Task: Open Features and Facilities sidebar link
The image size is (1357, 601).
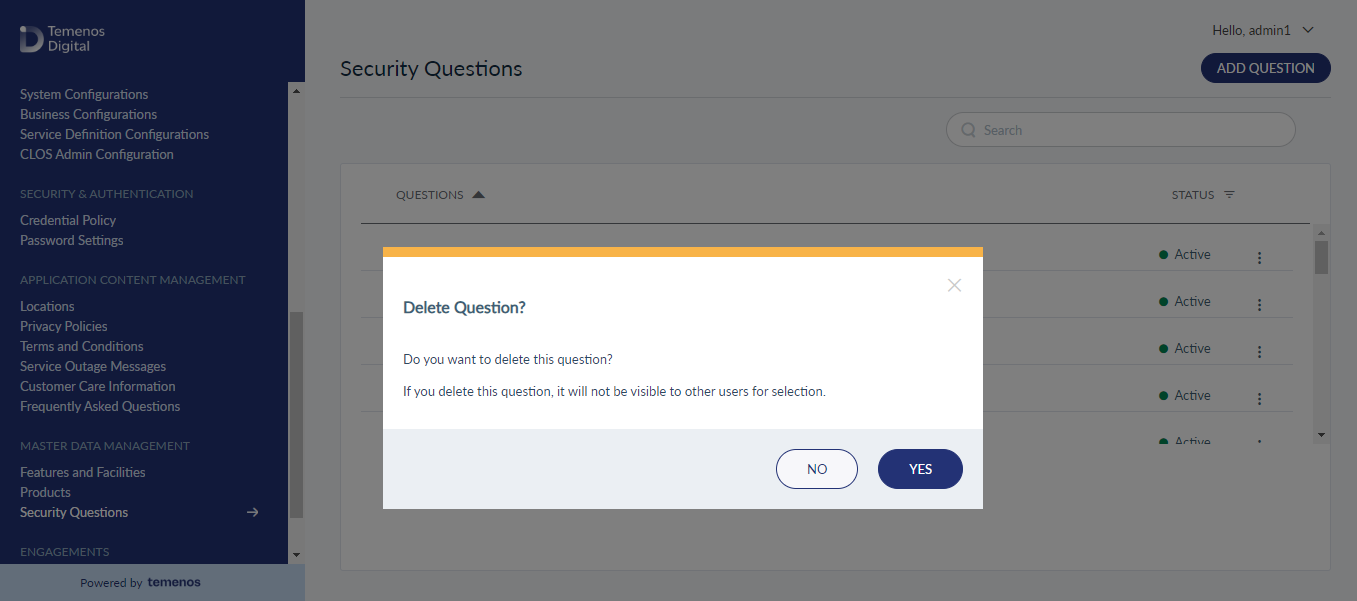Action: point(83,472)
